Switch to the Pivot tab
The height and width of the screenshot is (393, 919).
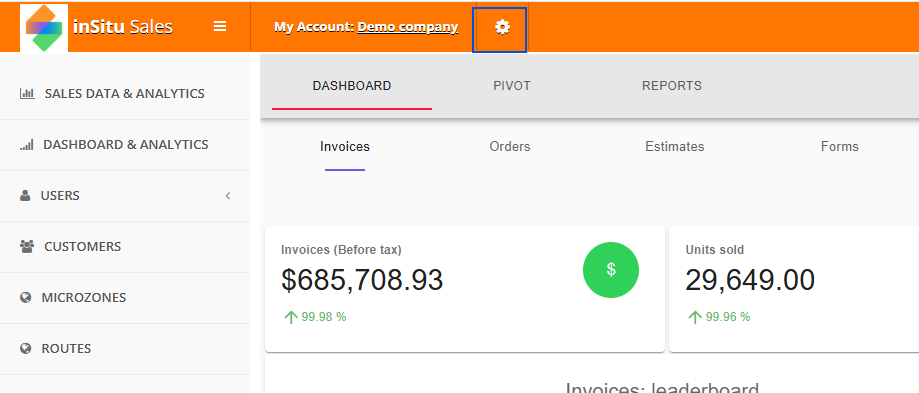click(x=512, y=86)
